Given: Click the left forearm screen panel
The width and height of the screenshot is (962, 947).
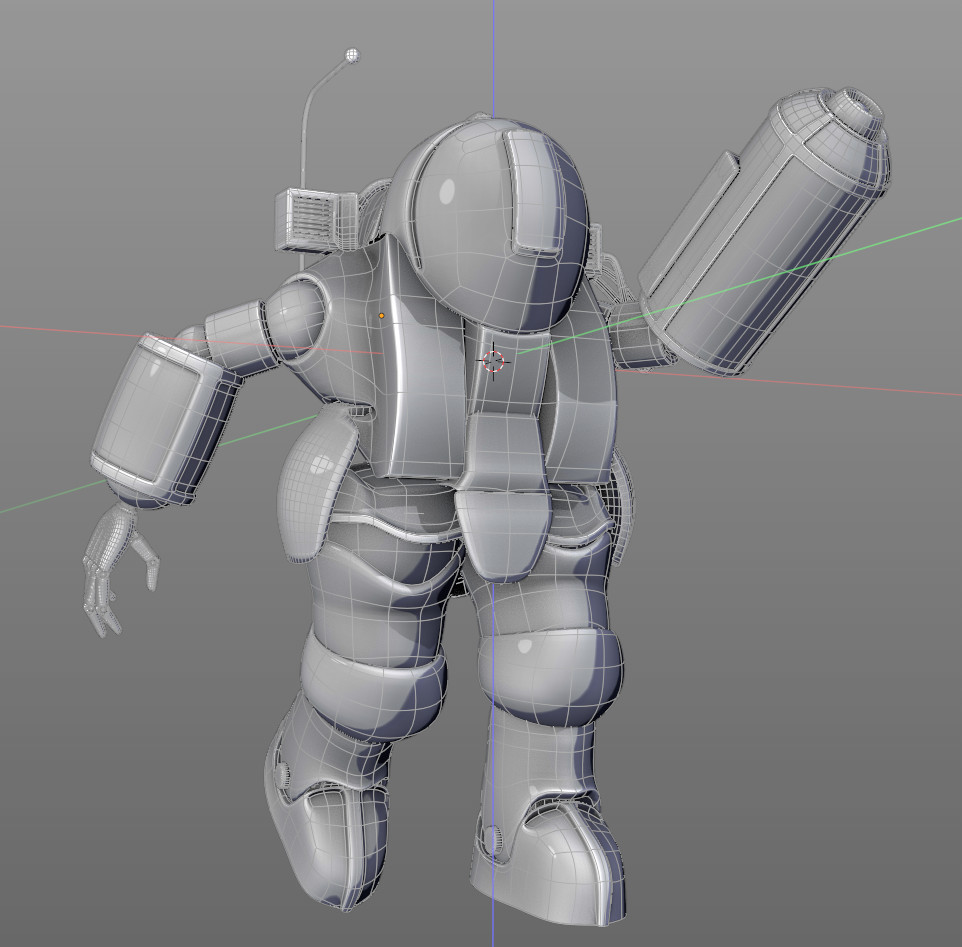Looking at the screenshot, I should (x=155, y=415).
